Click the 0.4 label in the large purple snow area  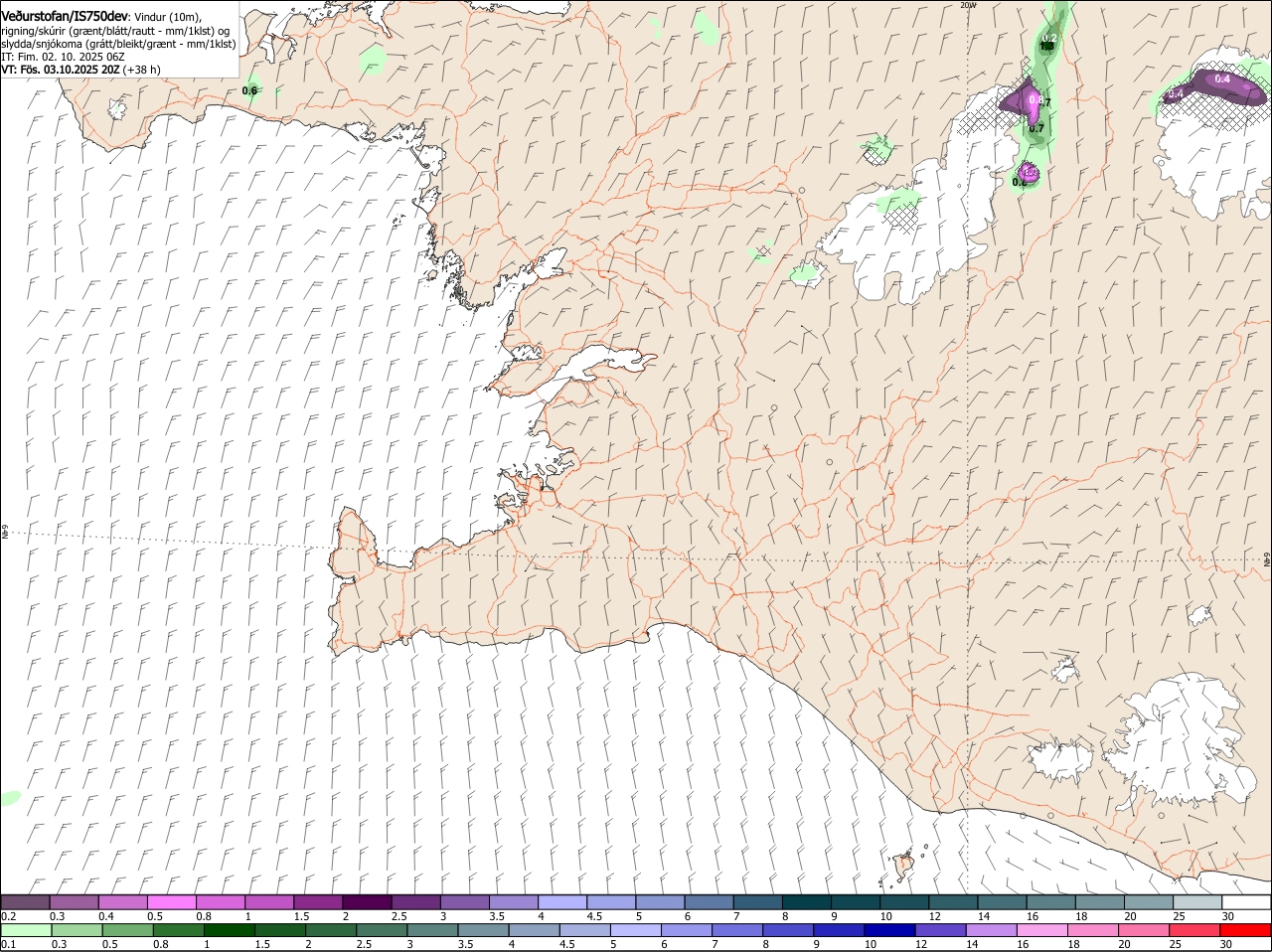pos(1222,79)
